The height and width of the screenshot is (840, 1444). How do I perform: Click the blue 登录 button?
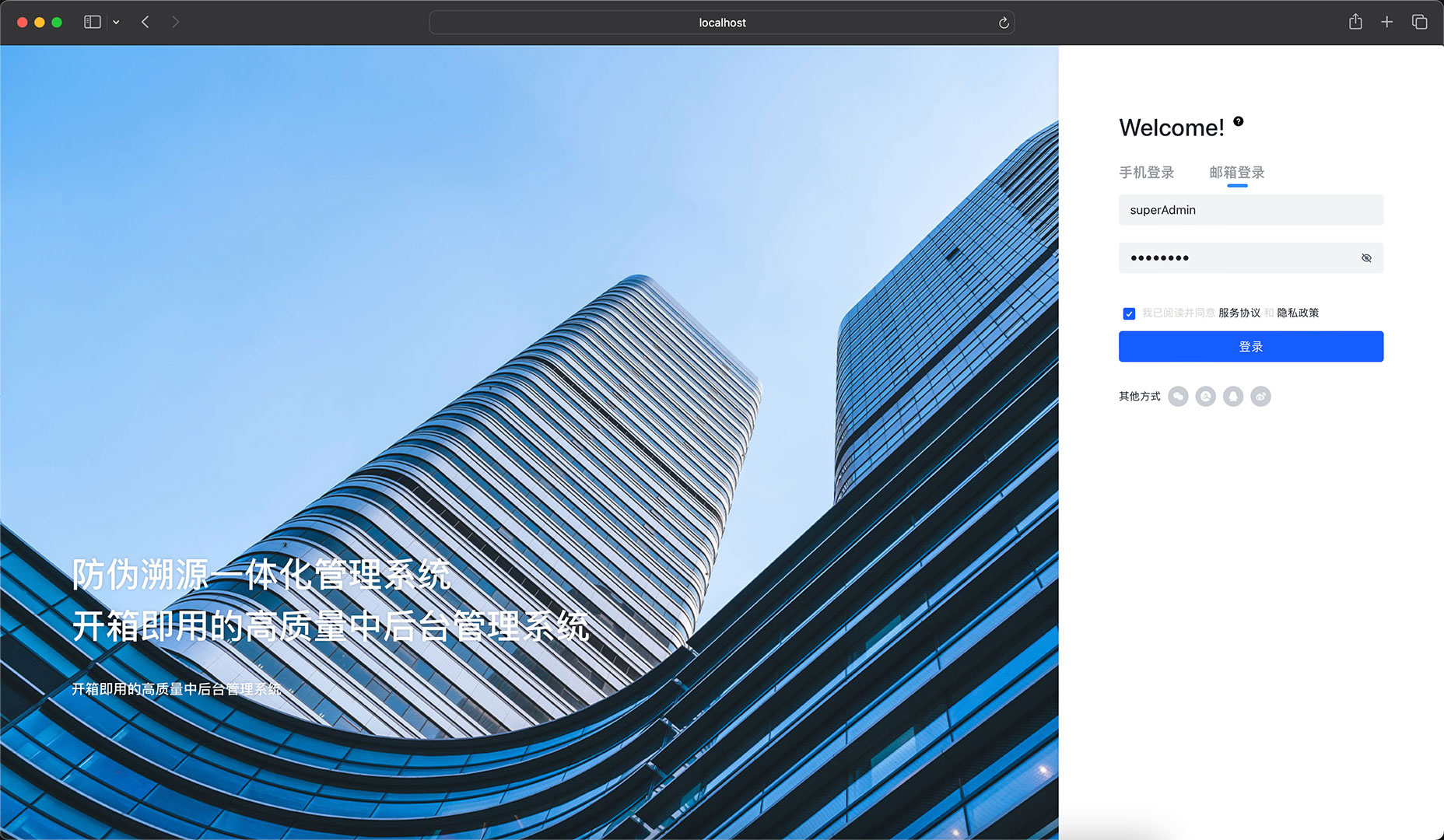(x=1251, y=347)
